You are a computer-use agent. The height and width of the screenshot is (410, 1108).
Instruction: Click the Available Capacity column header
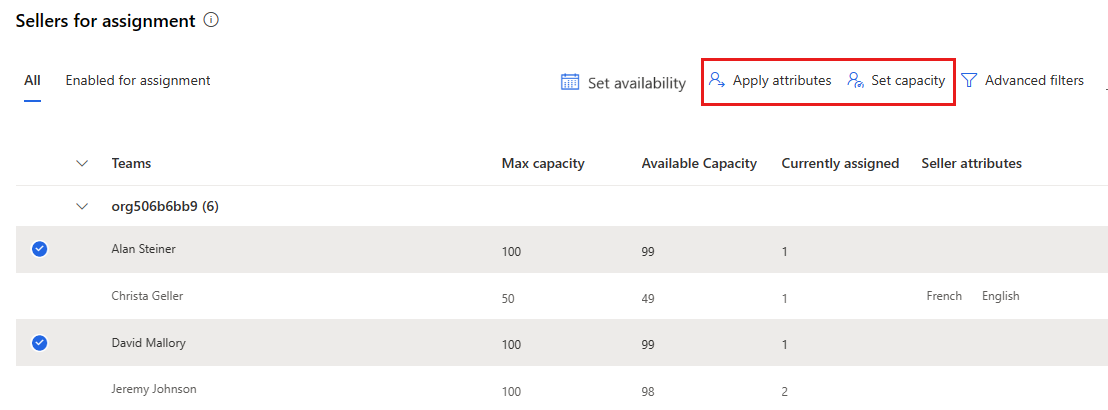[x=699, y=163]
